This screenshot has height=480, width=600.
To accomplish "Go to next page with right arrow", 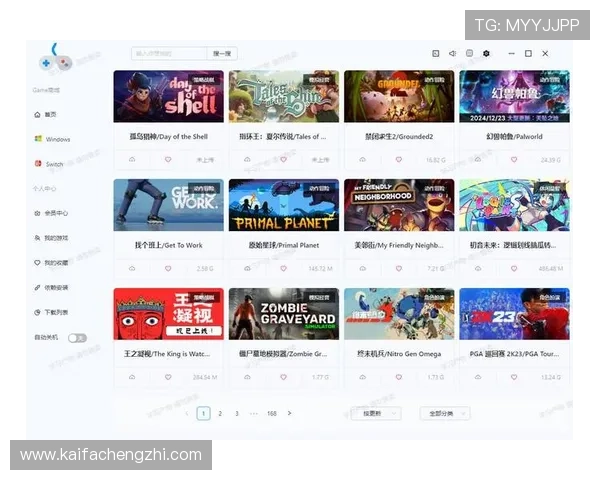I will pyautogui.click(x=289, y=413).
